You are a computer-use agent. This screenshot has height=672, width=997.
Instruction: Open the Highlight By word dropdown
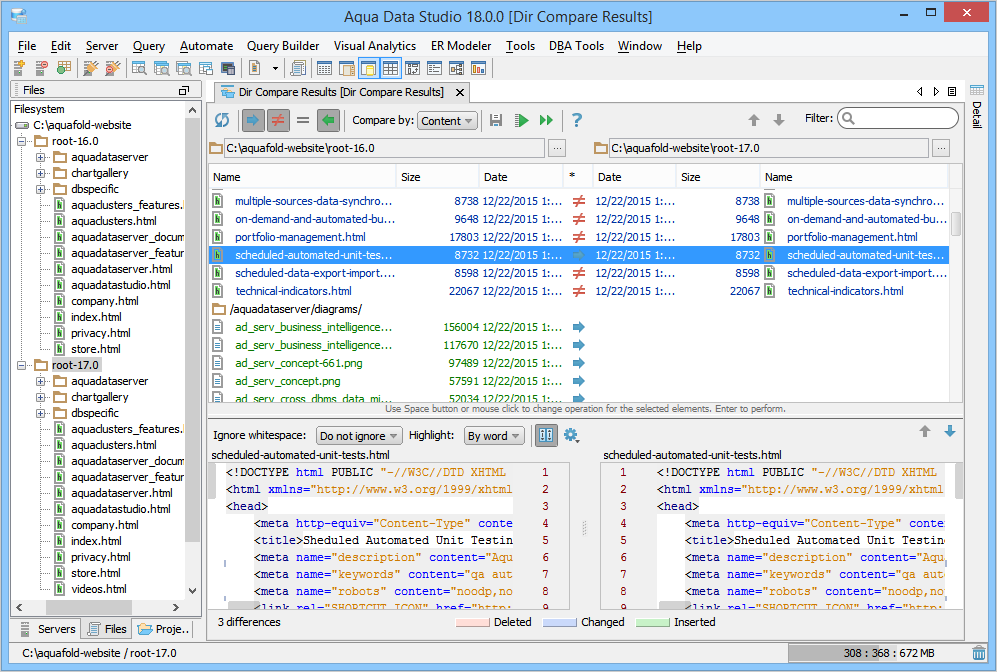pyautogui.click(x=494, y=436)
